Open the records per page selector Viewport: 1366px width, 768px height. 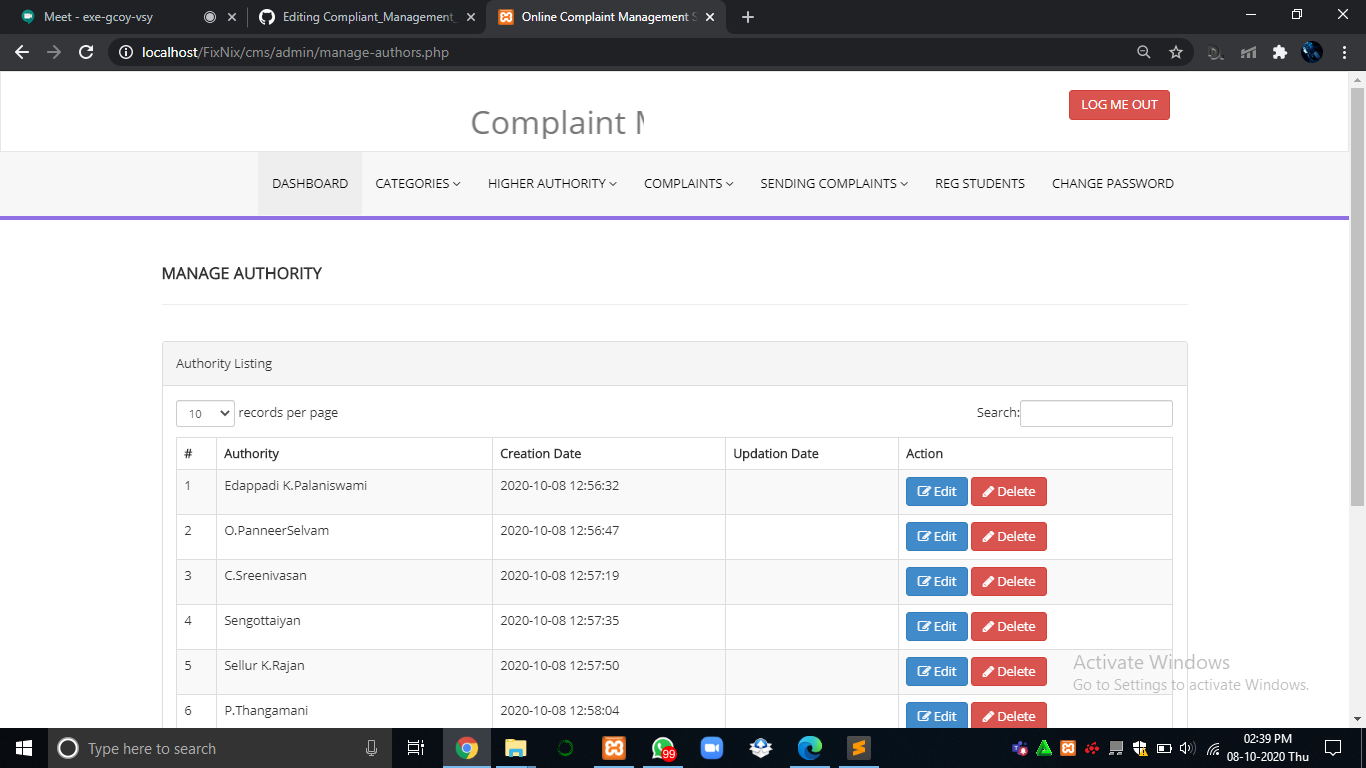coord(204,413)
